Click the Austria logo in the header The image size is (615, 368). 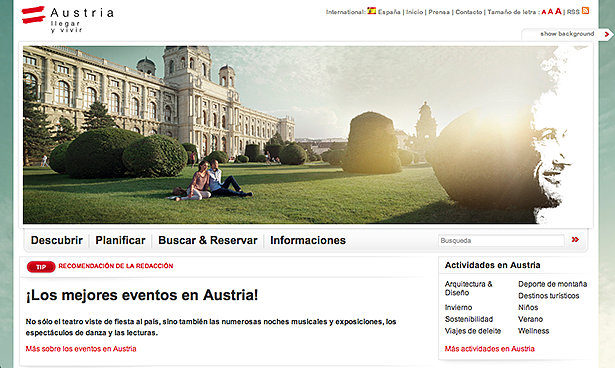click(x=67, y=19)
